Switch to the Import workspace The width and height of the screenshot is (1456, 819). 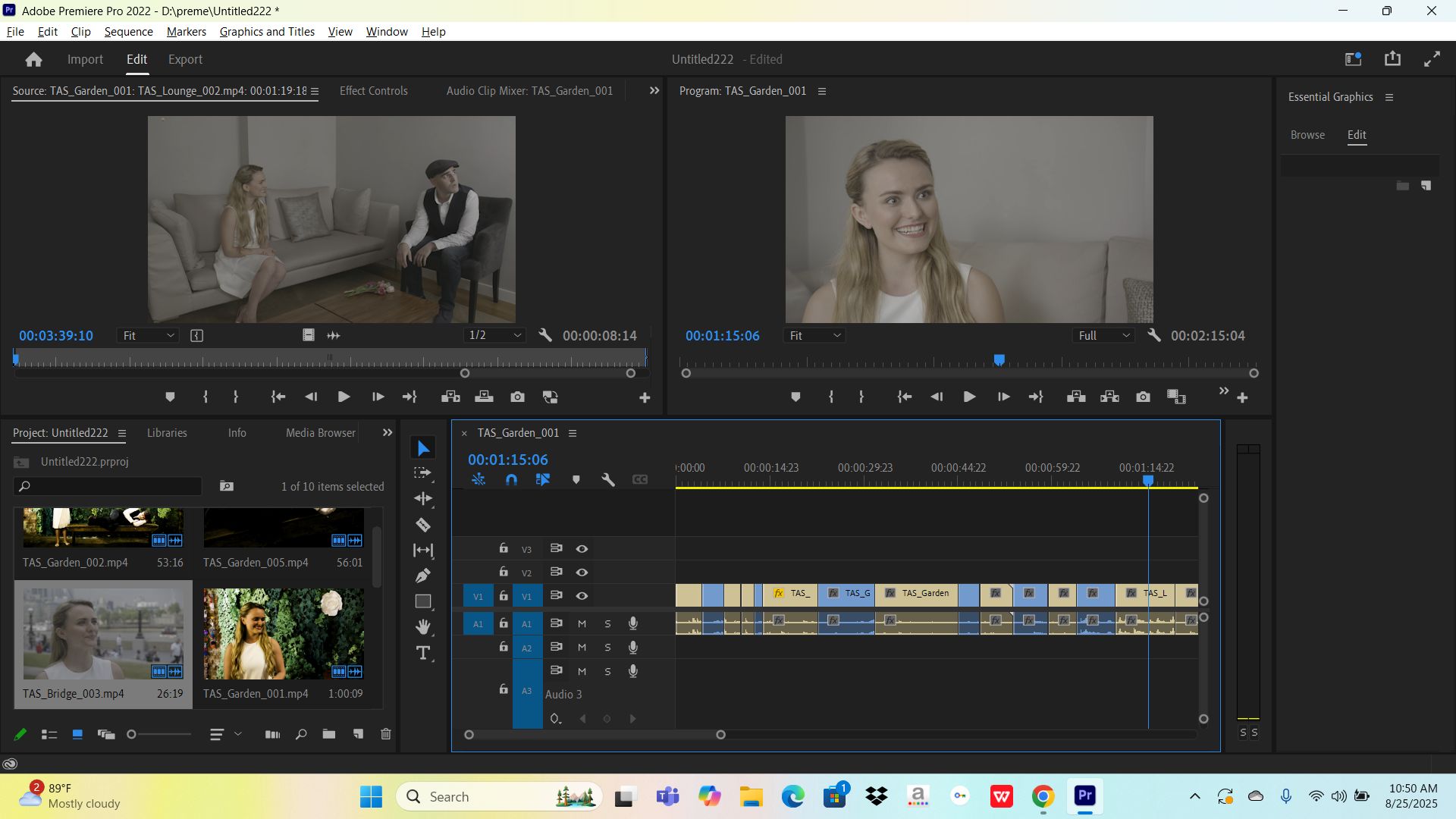[85, 59]
